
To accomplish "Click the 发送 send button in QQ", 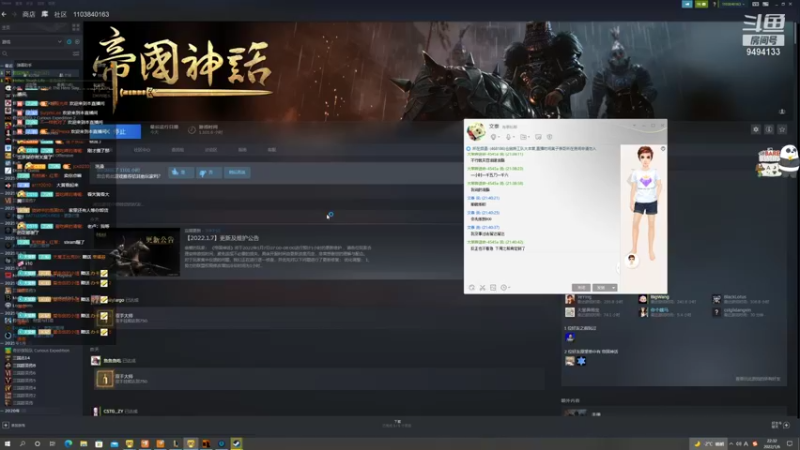I will 601,288.
